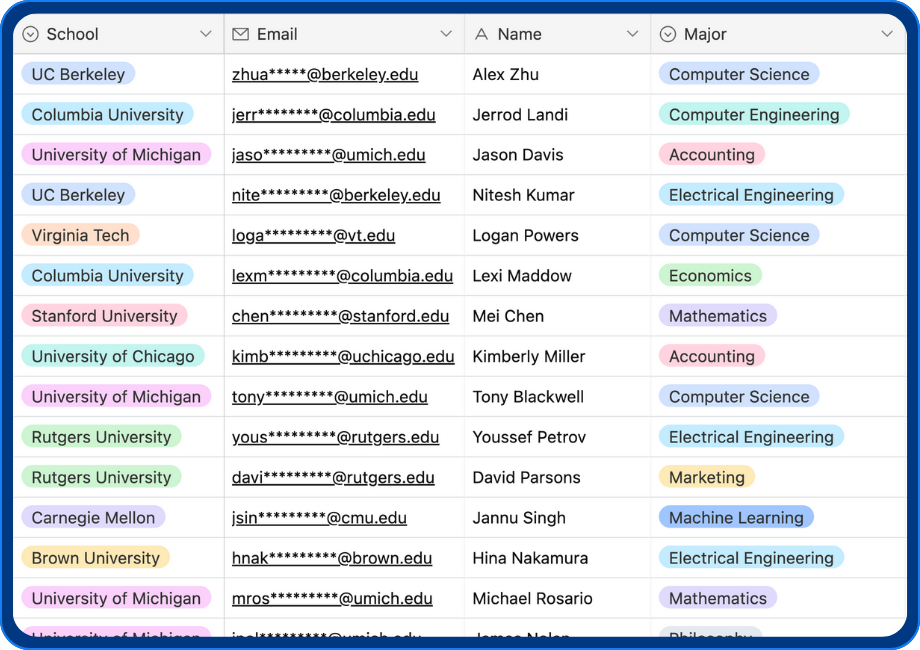Select the Jannu Singh name cell
Image resolution: width=920 pixels, height=650 pixels.
pyautogui.click(x=557, y=518)
